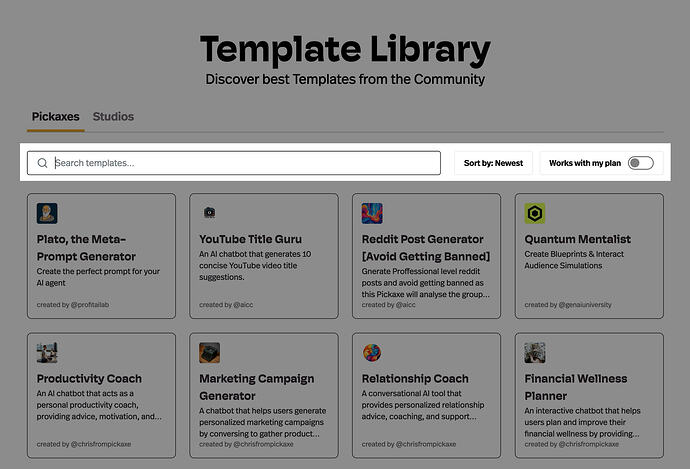Click 'personalized marketing campaigns' description text
This screenshot has width=690, height=469.
[263, 422]
